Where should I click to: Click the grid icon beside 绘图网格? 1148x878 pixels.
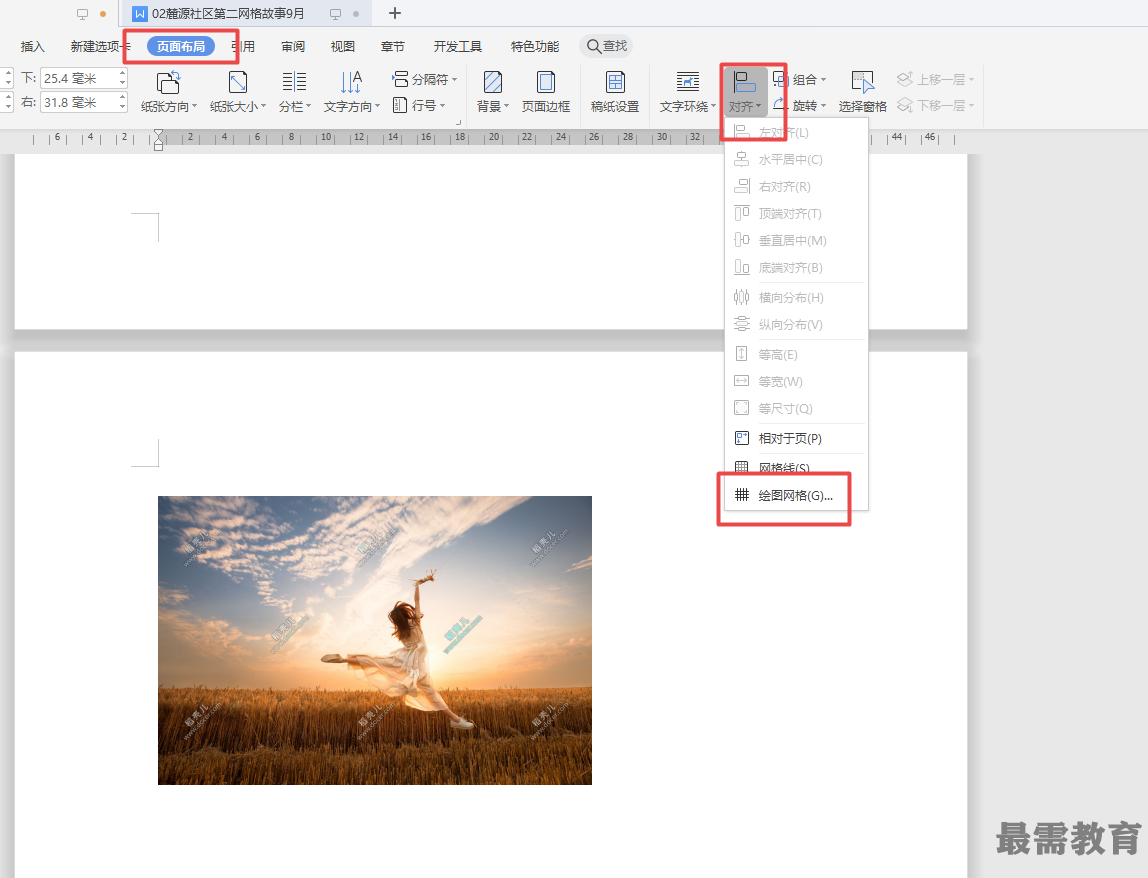click(x=742, y=495)
